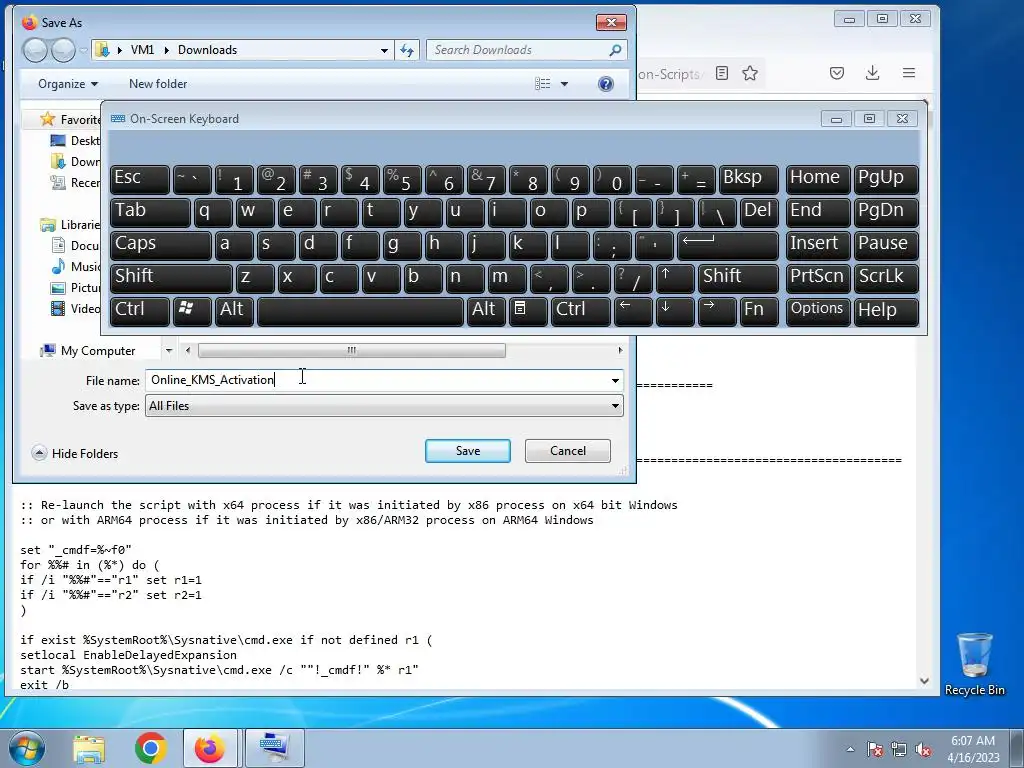Click the Forward arrow in Save As dialog

pyautogui.click(x=63, y=50)
